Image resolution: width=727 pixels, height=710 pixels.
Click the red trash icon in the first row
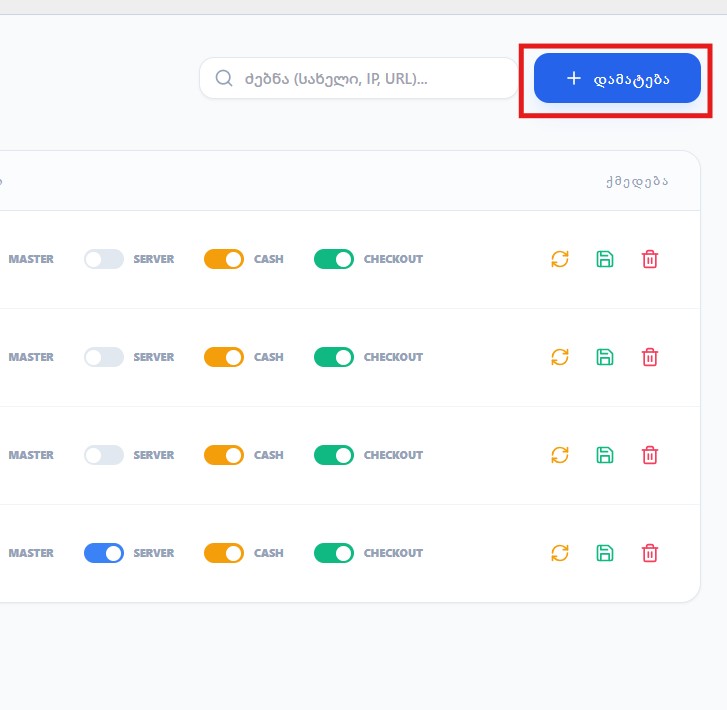coord(650,259)
